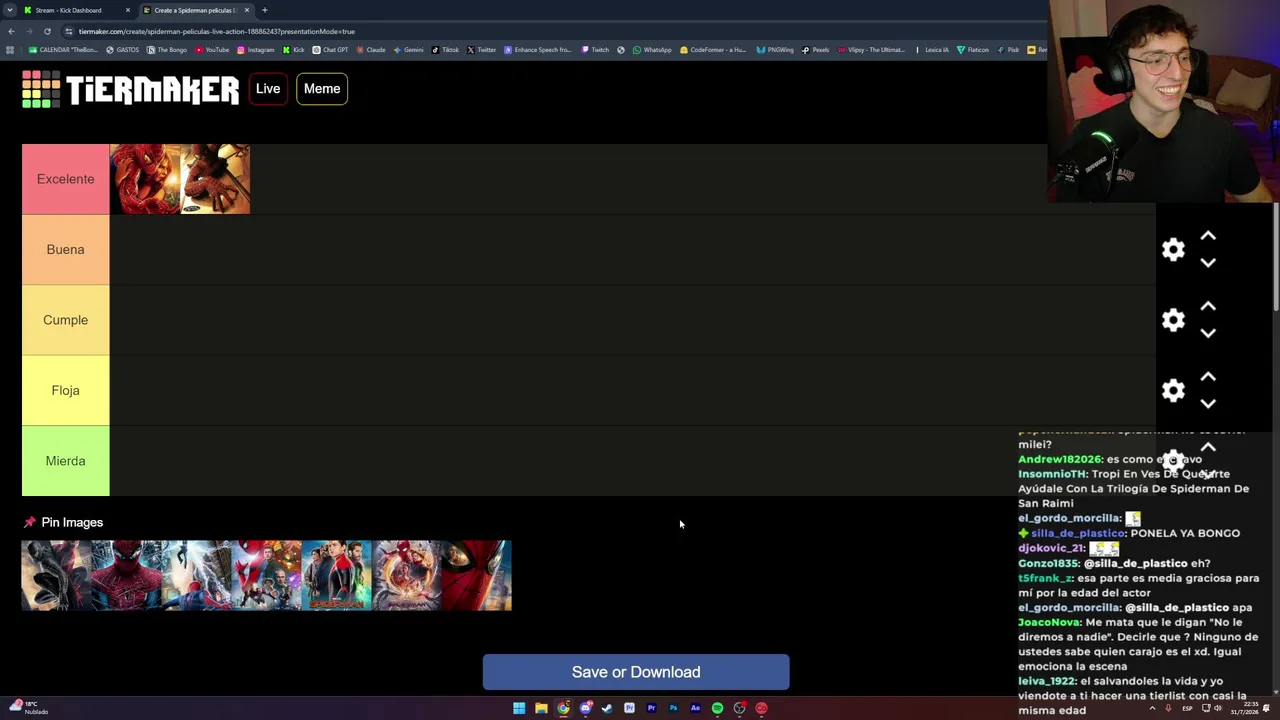Image resolution: width=1280 pixels, height=720 pixels.
Task: Select the Mierda tier label
Action: (x=66, y=461)
